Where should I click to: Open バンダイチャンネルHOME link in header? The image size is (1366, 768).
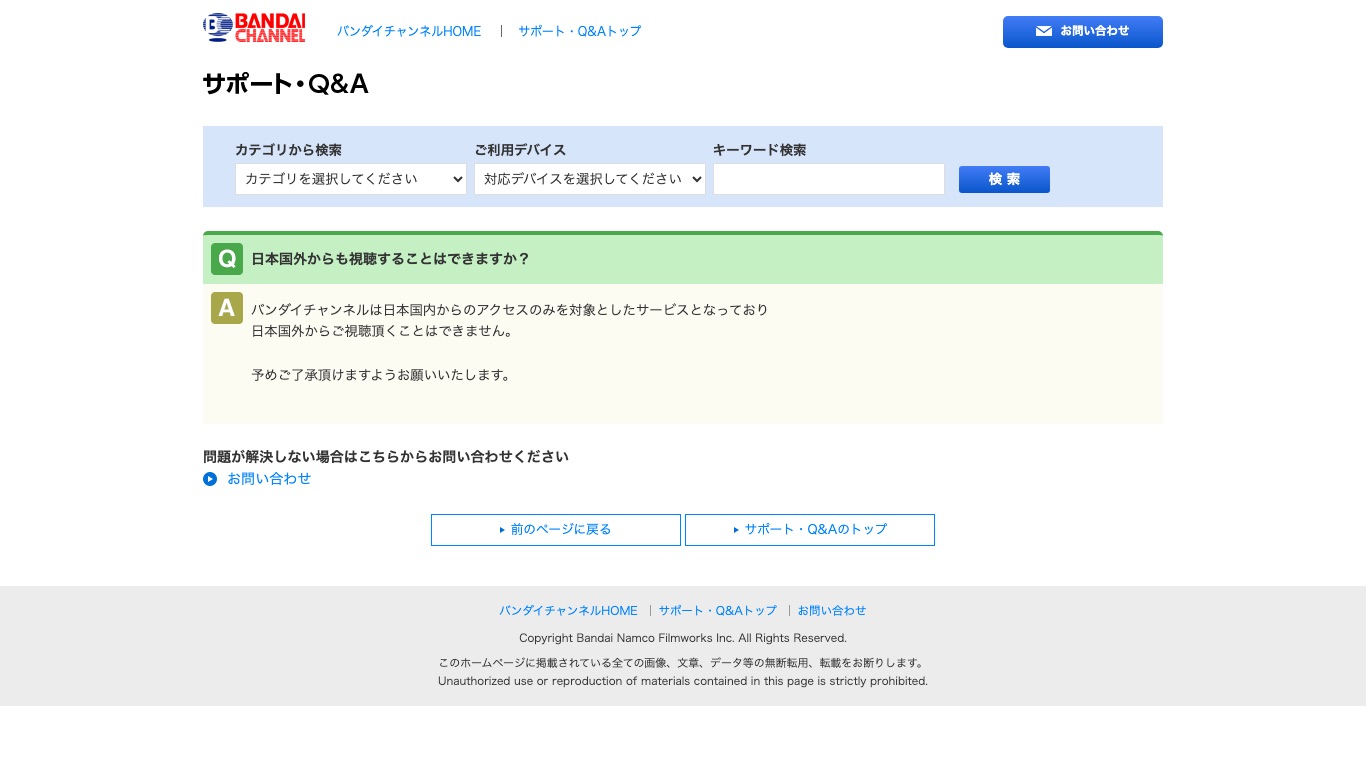[409, 31]
